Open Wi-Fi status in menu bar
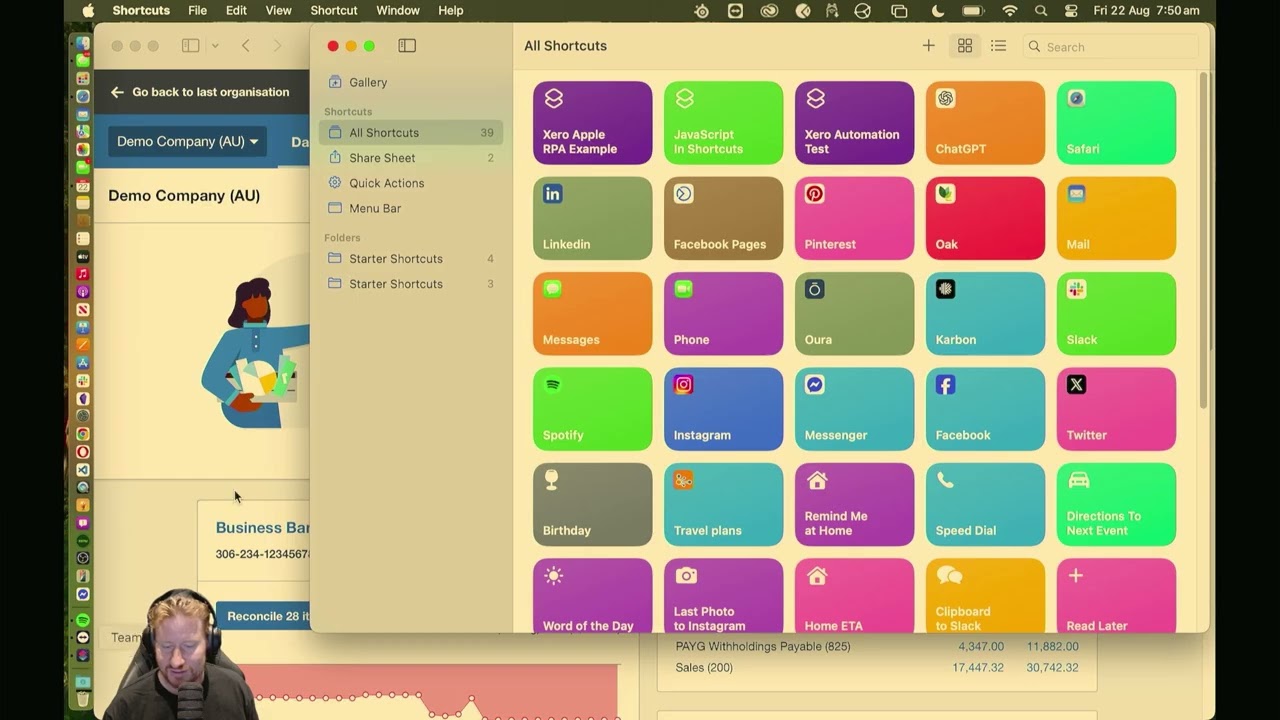The image size is (1280, 720). [x=1010, y=11]
